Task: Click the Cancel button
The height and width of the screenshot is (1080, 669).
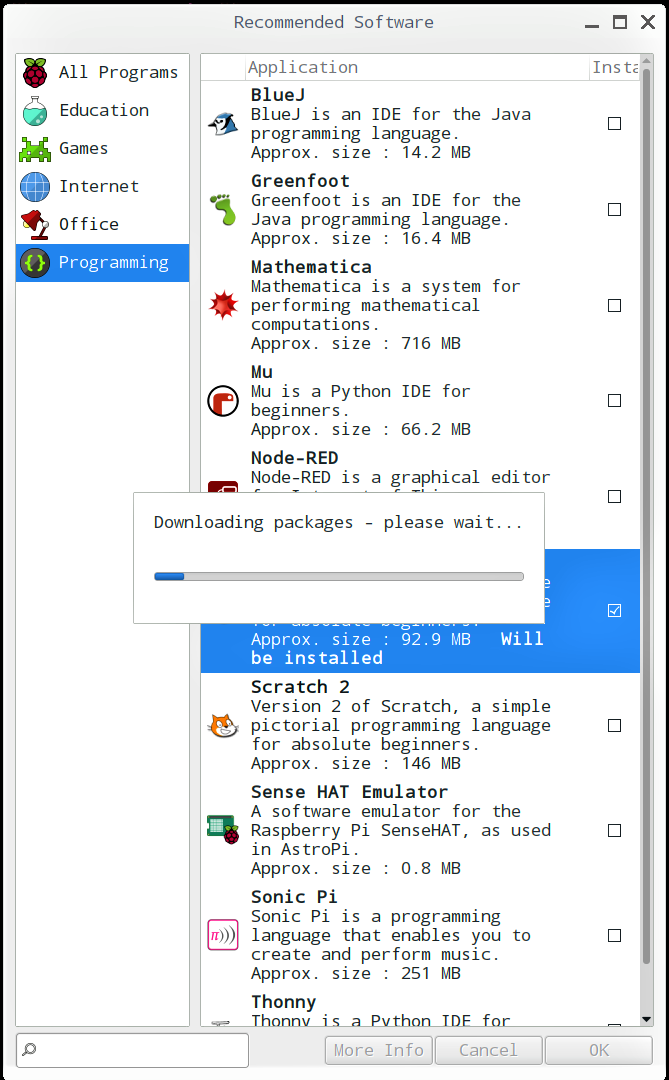Action: click(x=488, y=1050)
